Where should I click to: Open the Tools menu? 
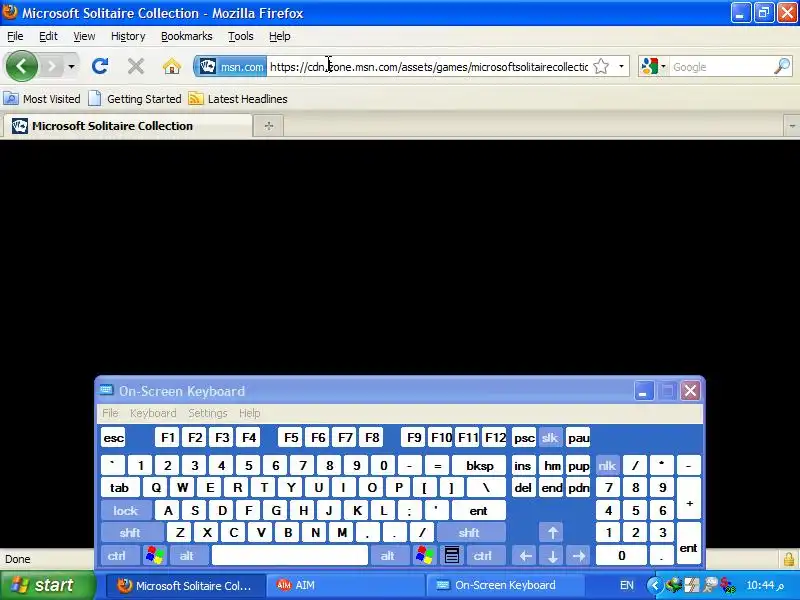(240, 36)
